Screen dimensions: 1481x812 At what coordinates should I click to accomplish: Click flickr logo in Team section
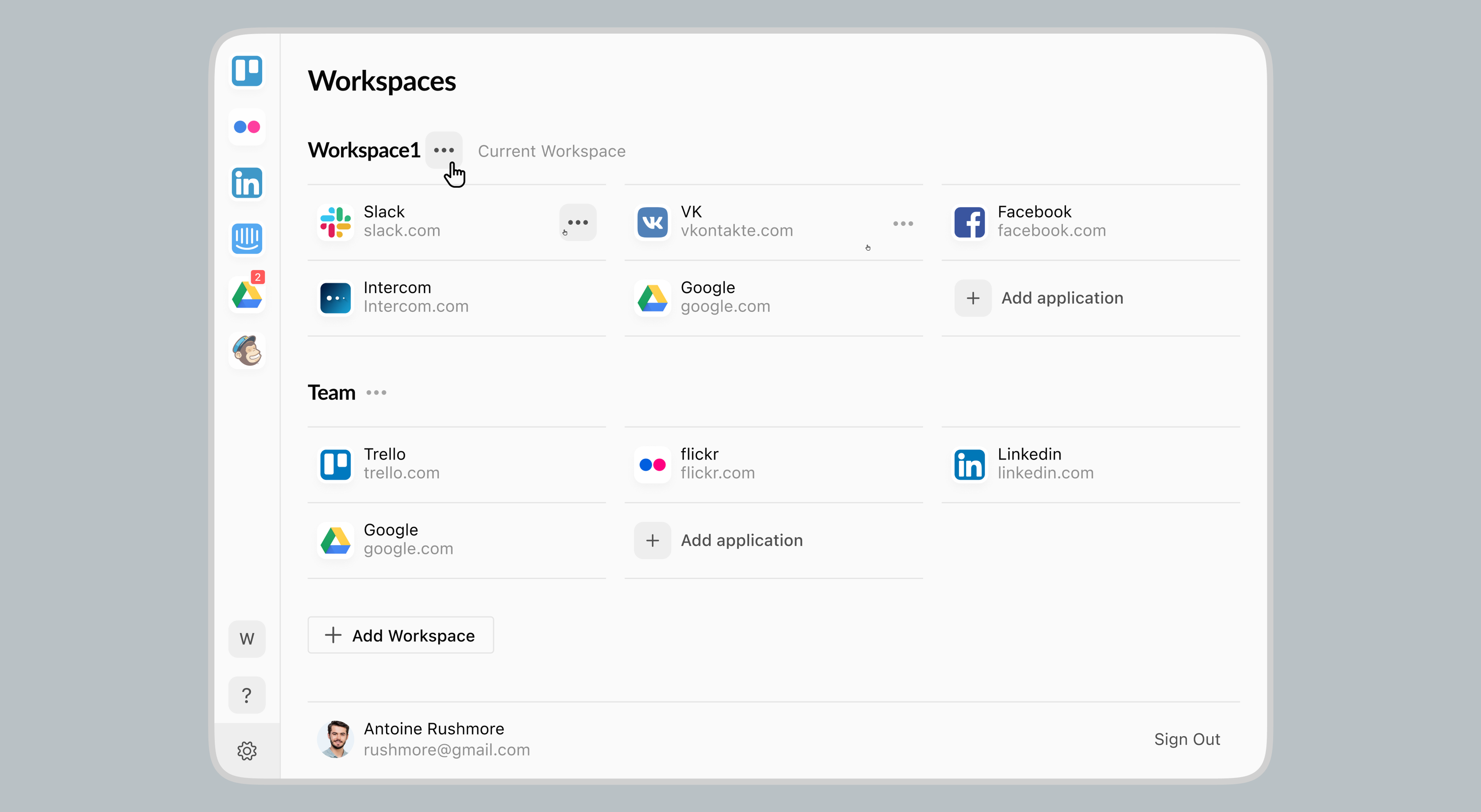[x=652, y=465]
